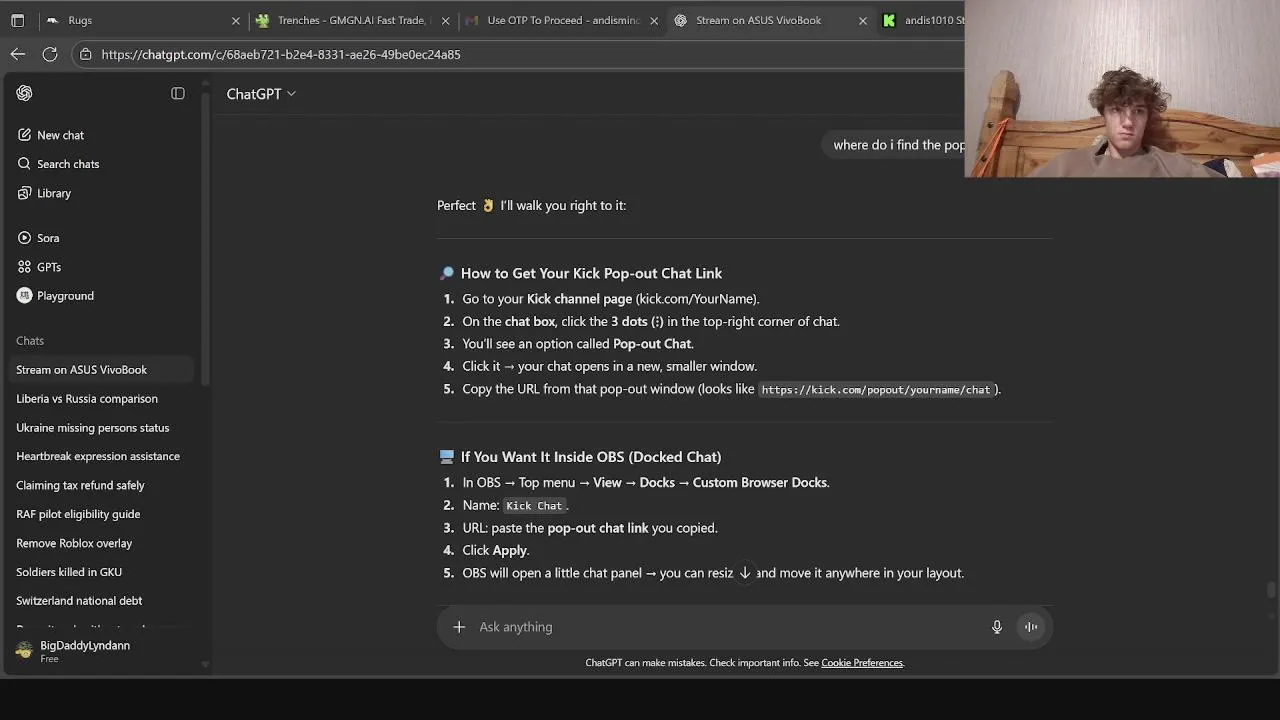Switch to the andis1010 Kick tab
This screenshot has width=1280, height=720.
click(922, 20)
